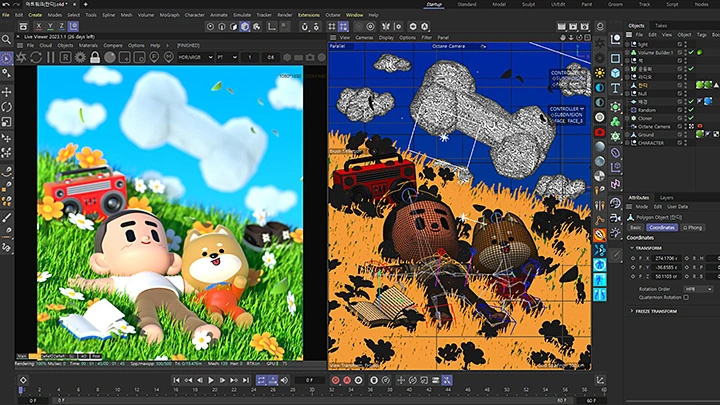This screenshot has width=720, height=405.
Task: Toggle sound speaker icon in timeline
Action: click(284, 380)
